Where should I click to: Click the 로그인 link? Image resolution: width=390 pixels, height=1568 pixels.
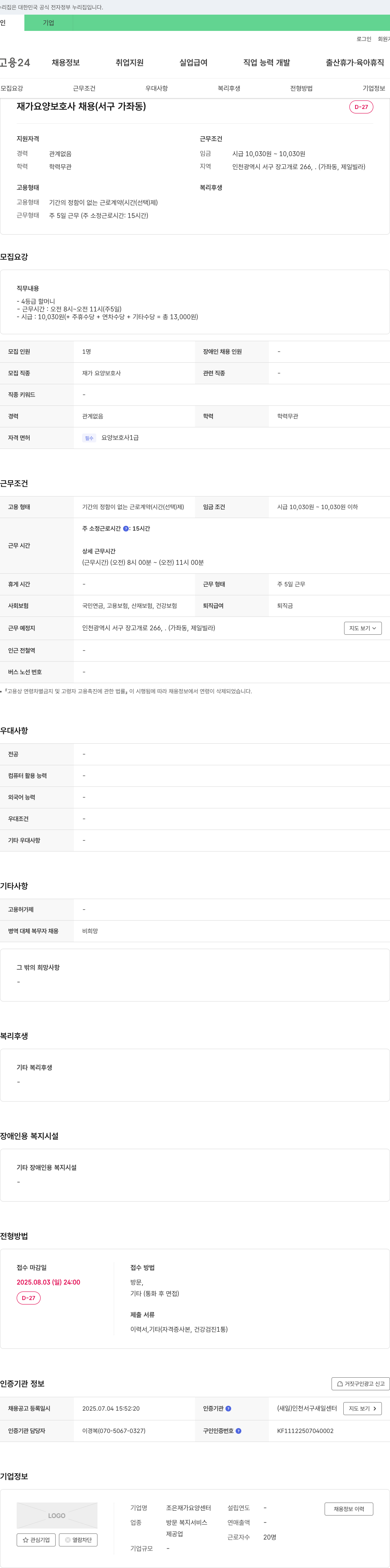click(x=364, y=39)
